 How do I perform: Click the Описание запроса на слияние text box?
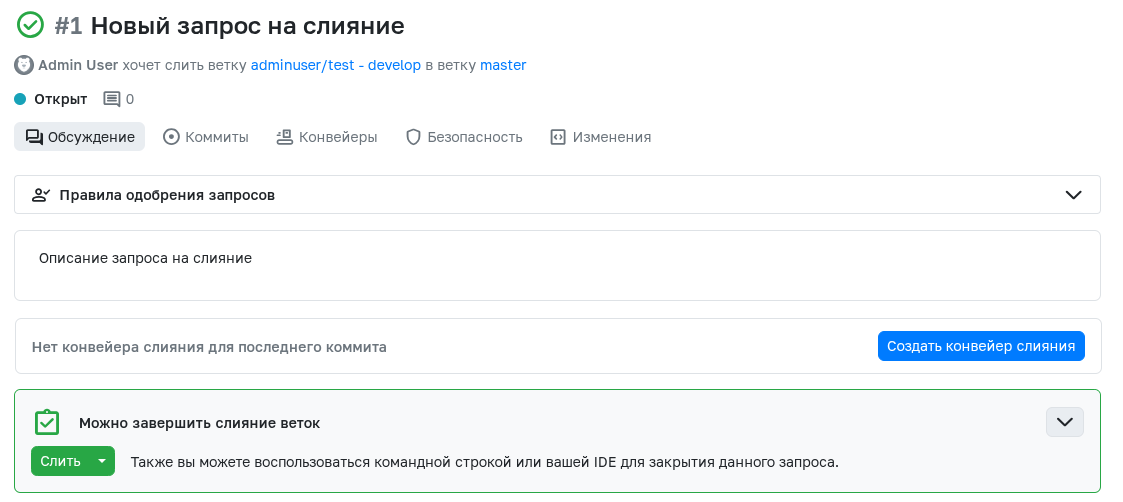(557, 266)
